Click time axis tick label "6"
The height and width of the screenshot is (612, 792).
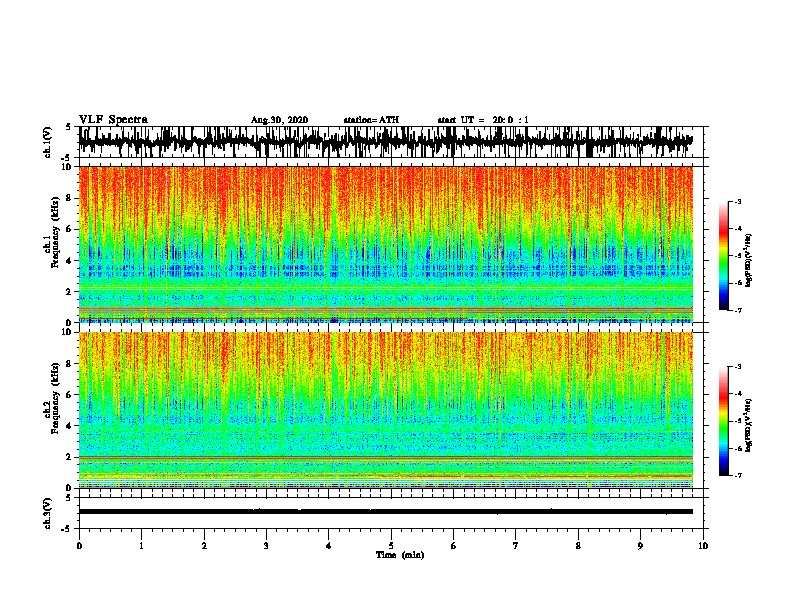coord(454,546)
